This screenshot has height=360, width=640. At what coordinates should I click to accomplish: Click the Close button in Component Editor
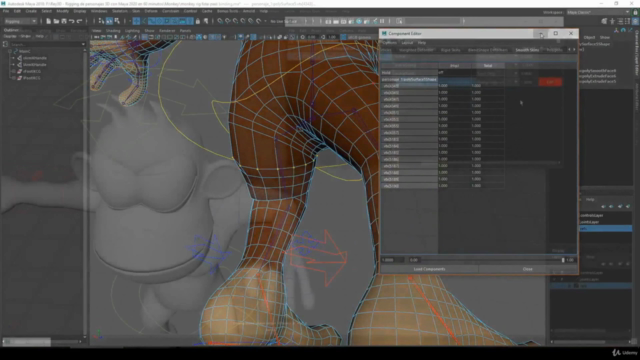click(528, 269)
